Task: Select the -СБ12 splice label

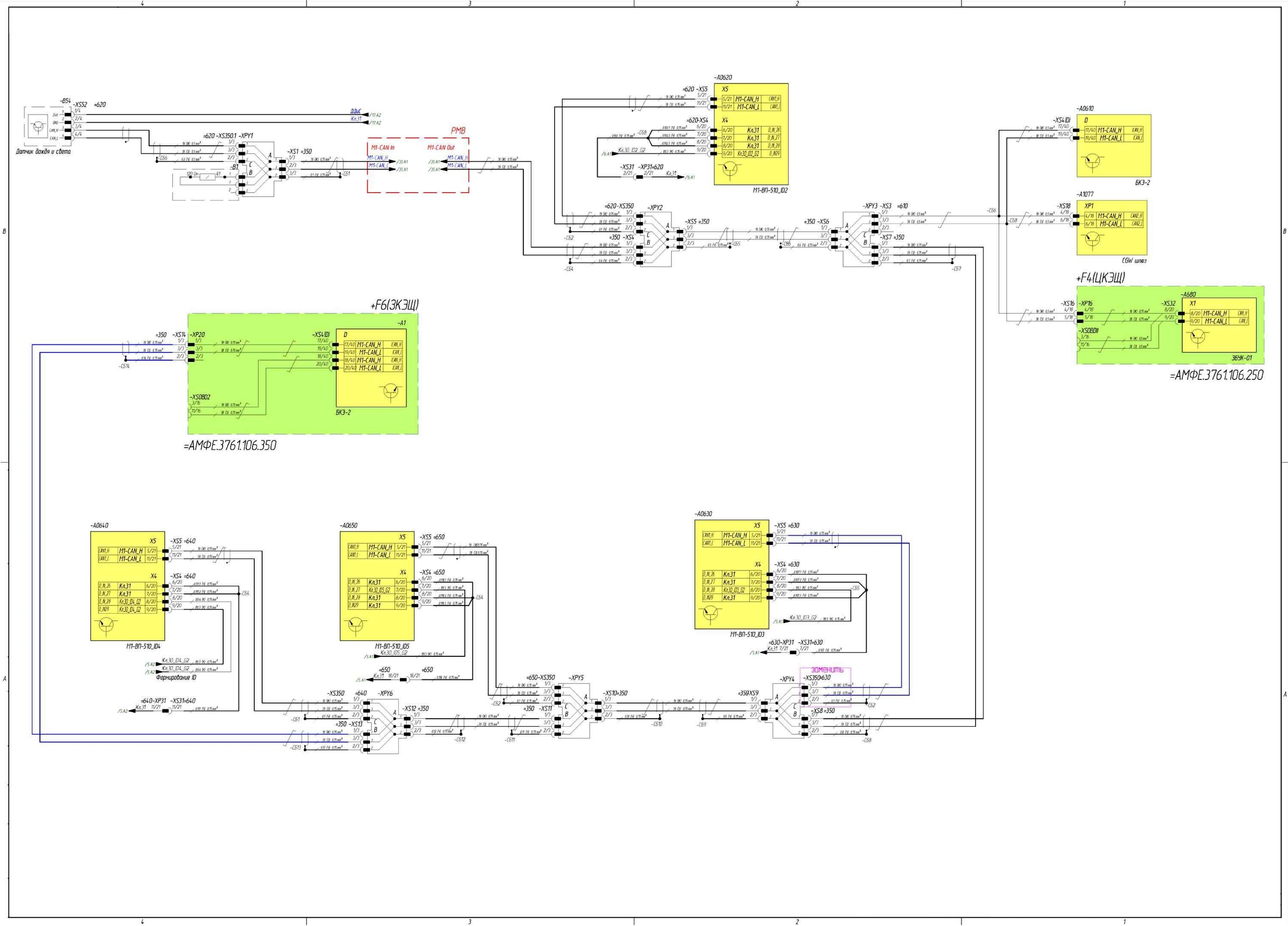Action: (x=460, y=740)
